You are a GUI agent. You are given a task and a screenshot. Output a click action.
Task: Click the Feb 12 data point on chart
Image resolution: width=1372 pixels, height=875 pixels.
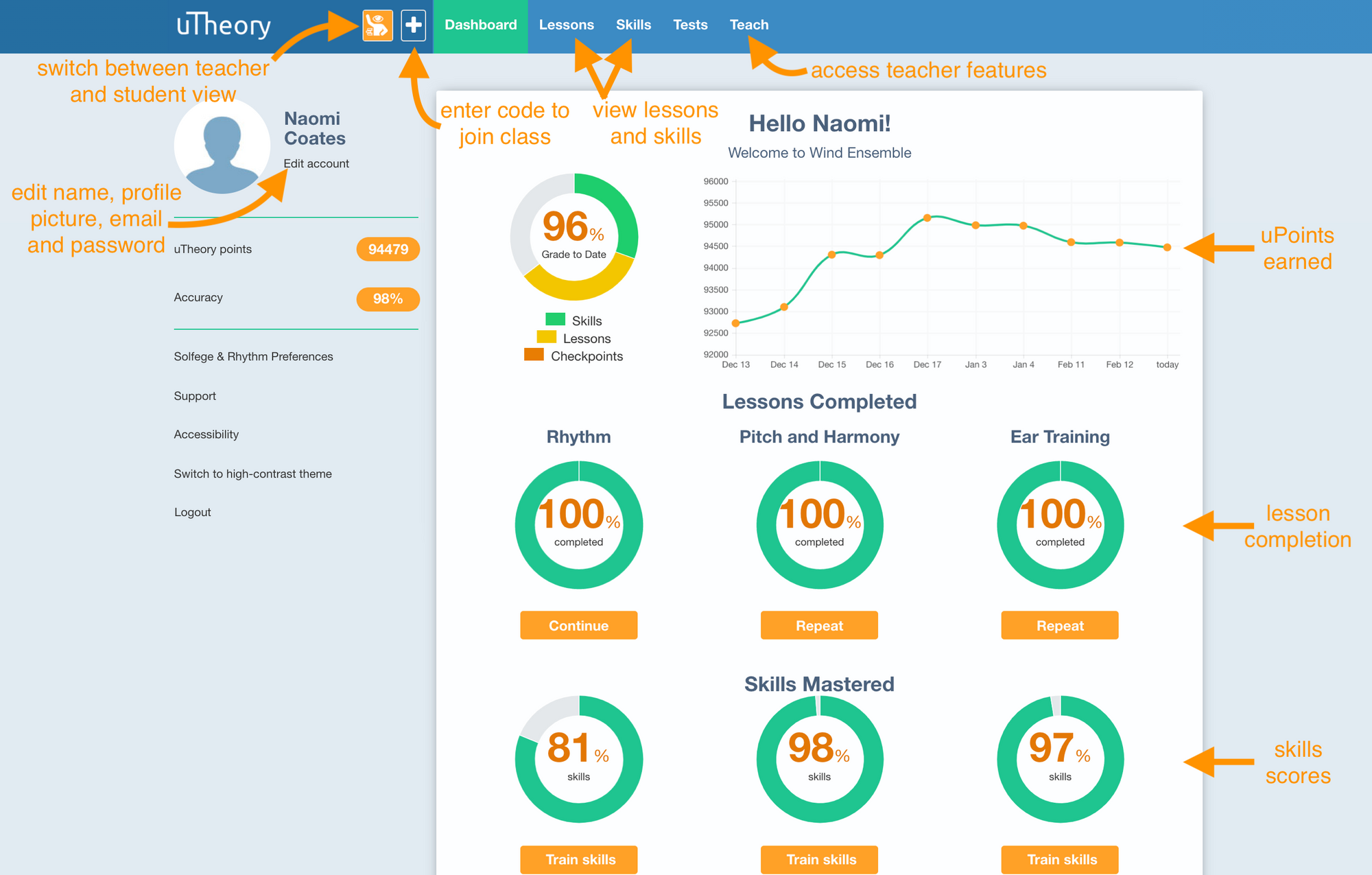click(1120, 242)
